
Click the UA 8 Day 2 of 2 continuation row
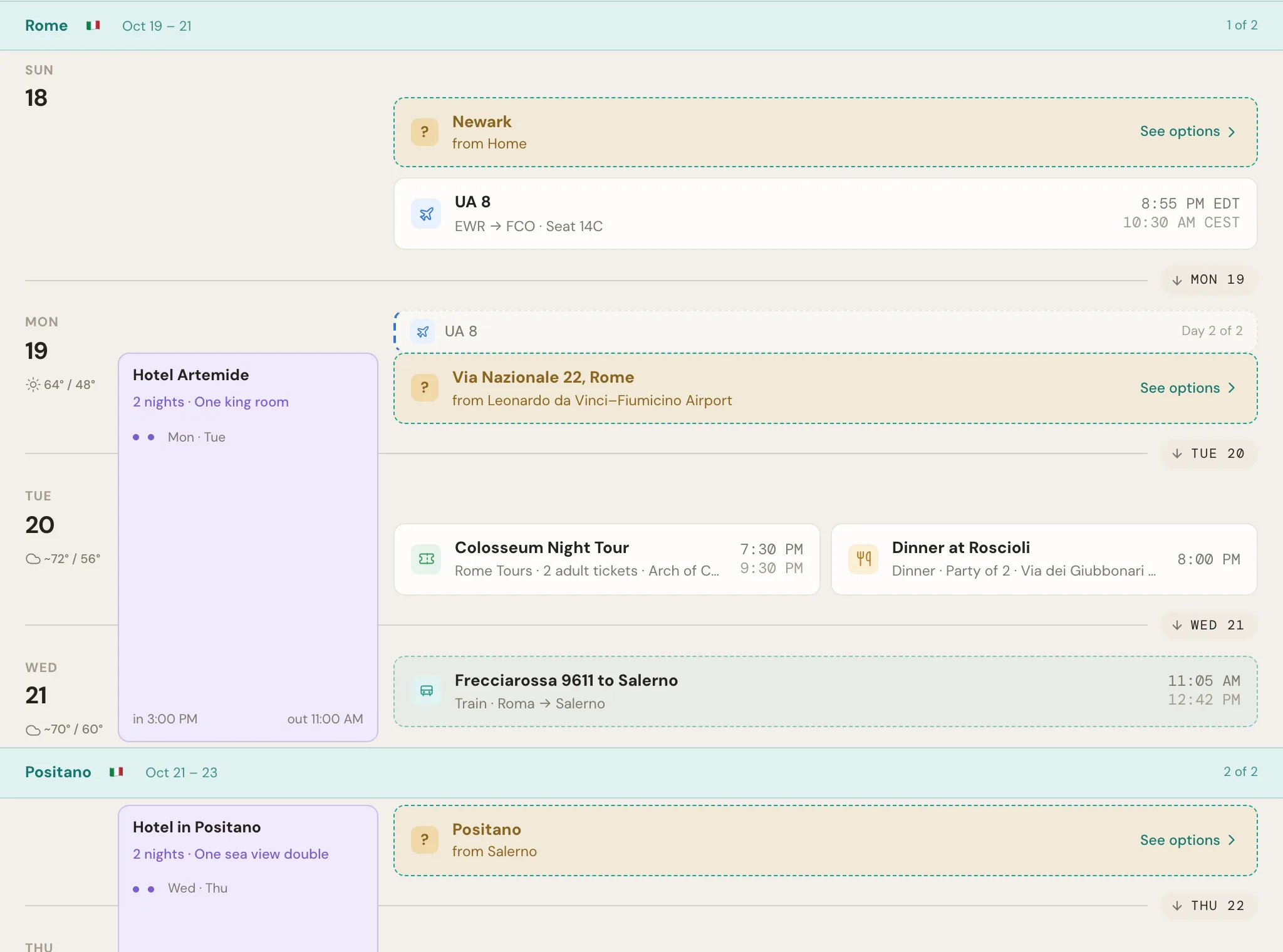826,331
